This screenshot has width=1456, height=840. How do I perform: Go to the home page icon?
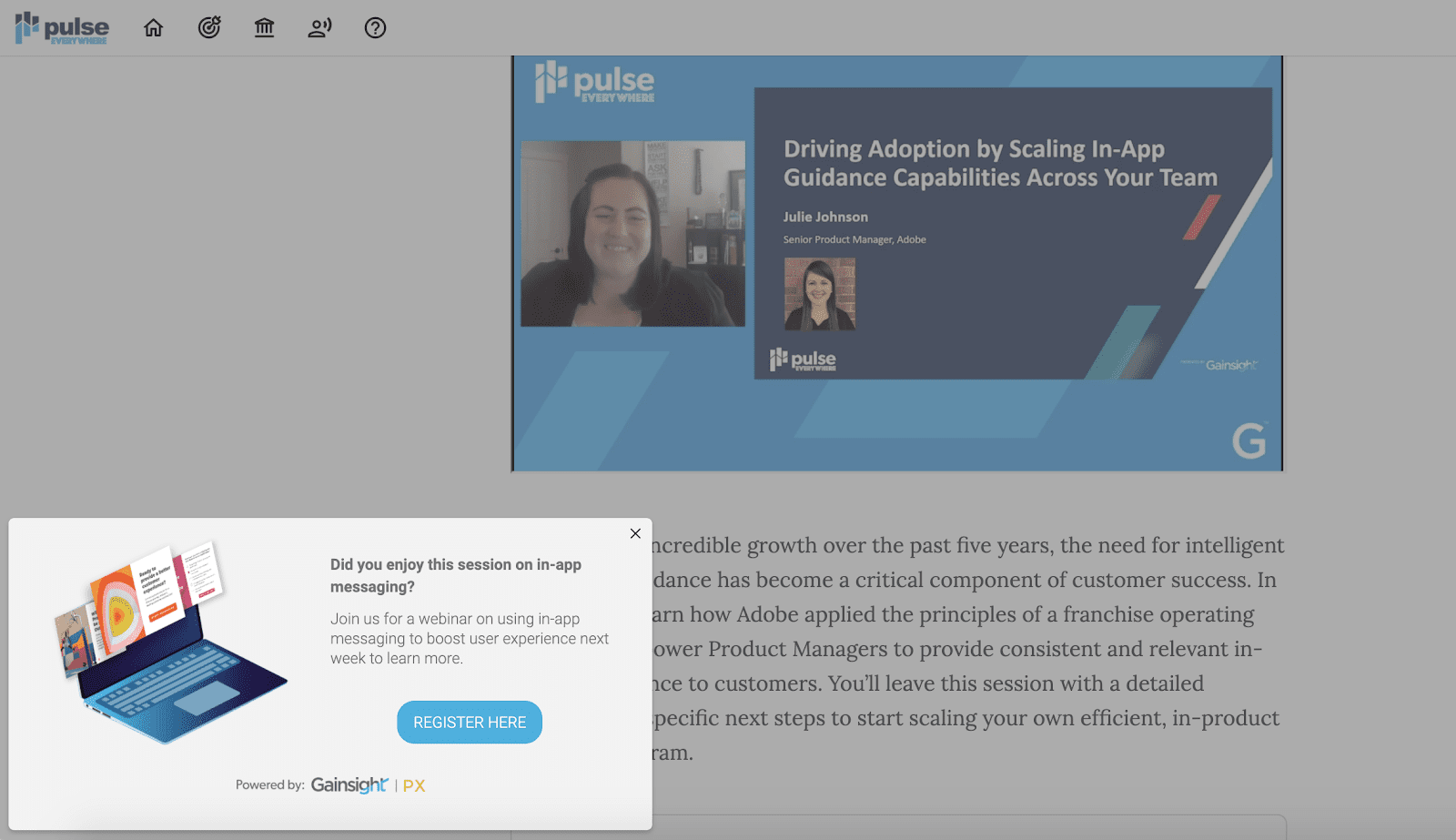[154, 28]
